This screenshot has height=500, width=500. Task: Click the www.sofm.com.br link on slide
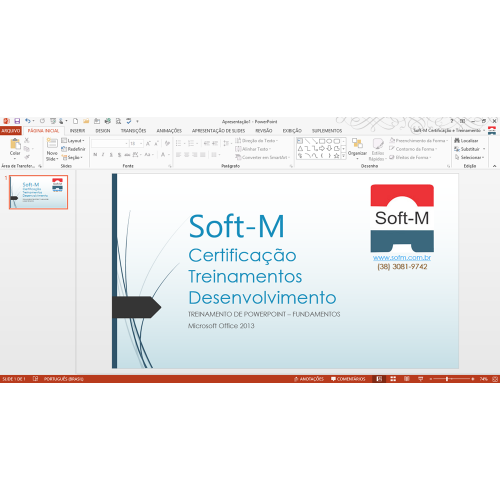click(x=402, y=257)
